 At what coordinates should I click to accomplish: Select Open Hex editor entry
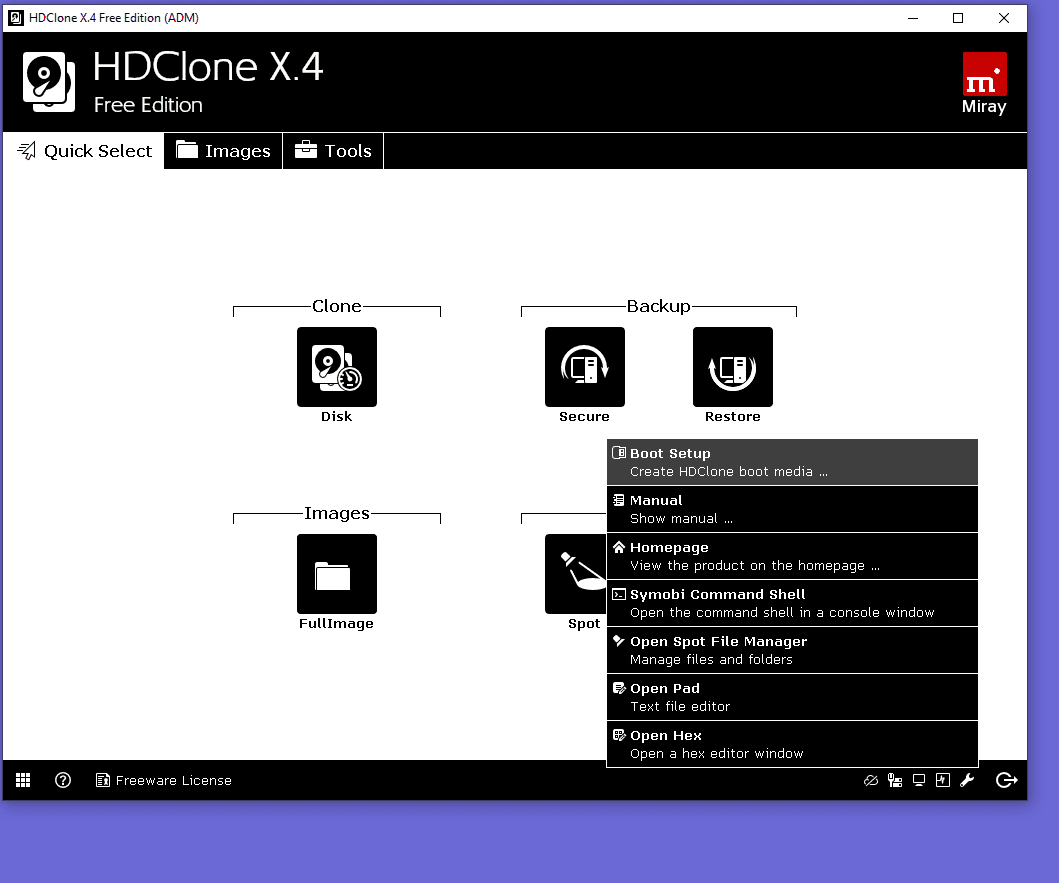click(792, 744)
